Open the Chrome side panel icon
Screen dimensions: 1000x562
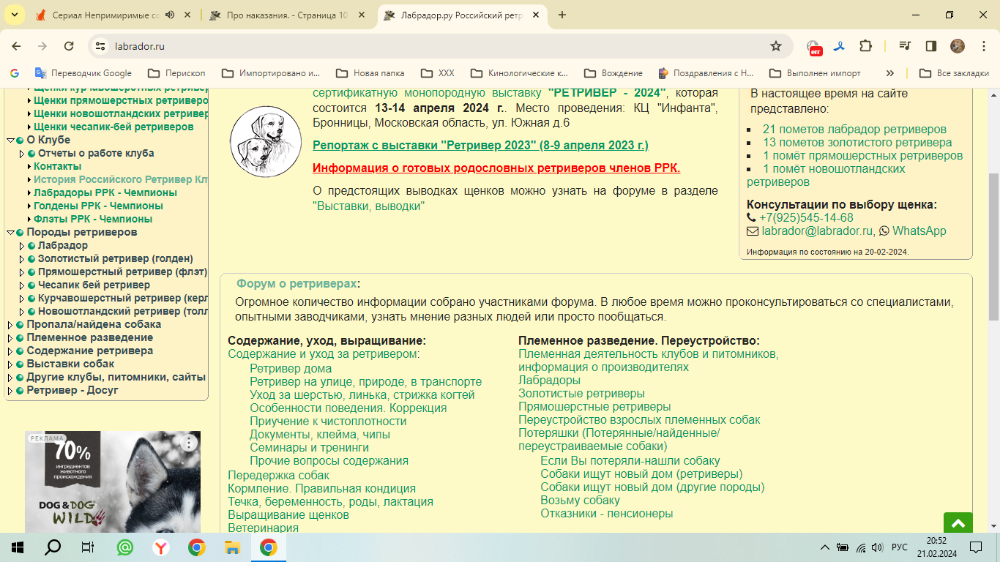(x=931, y=46)
